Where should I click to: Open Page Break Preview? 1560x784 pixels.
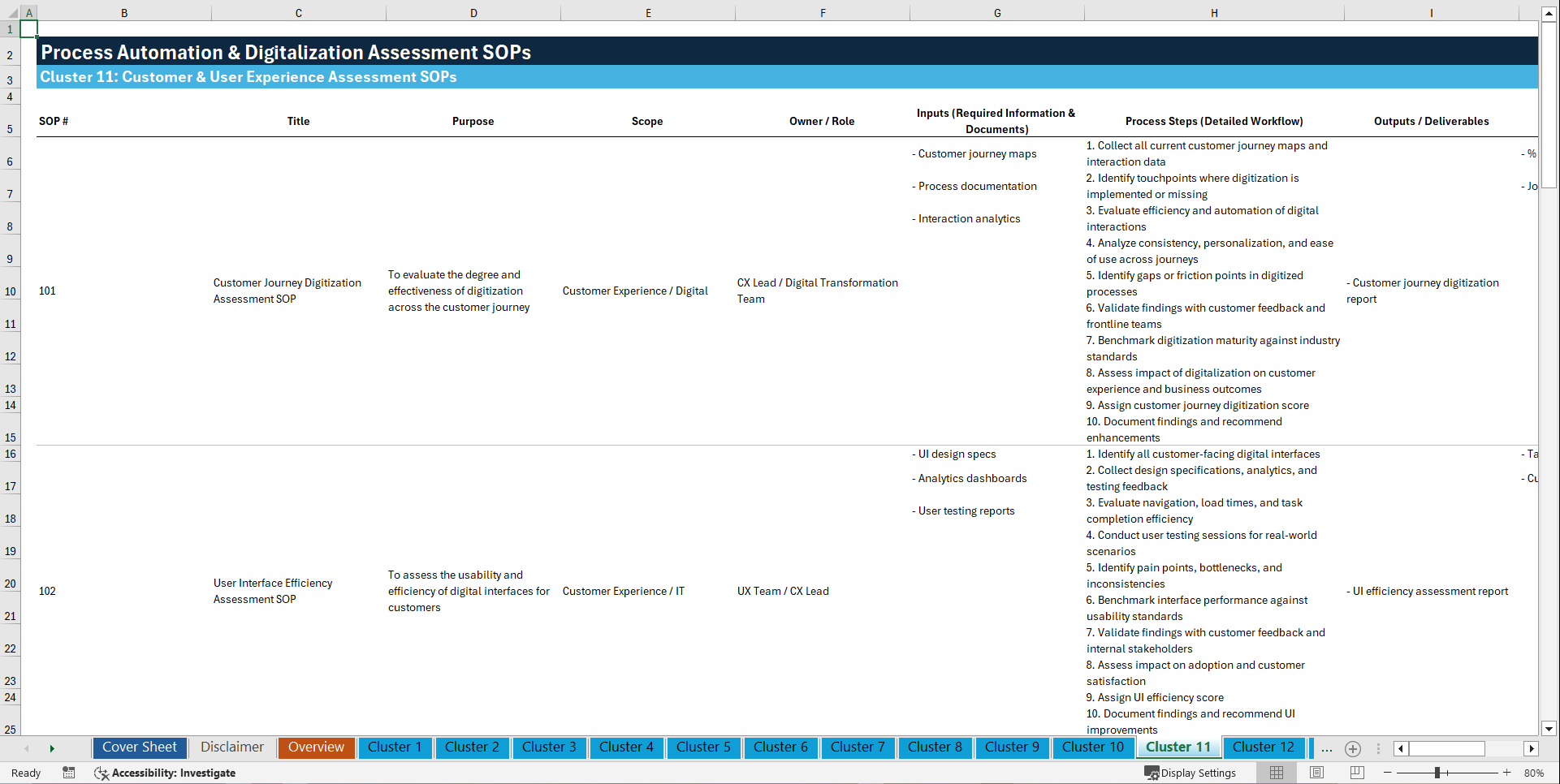(1357, 773)
